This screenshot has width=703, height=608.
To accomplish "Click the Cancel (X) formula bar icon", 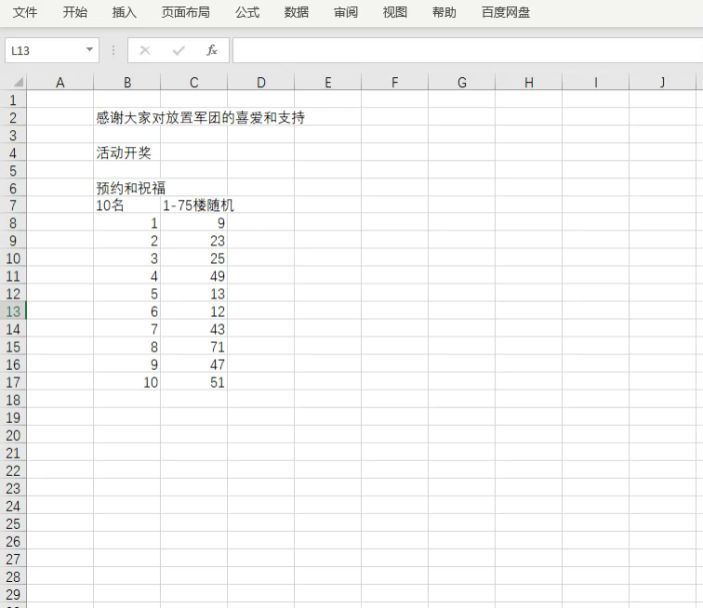I will point(145,50).
